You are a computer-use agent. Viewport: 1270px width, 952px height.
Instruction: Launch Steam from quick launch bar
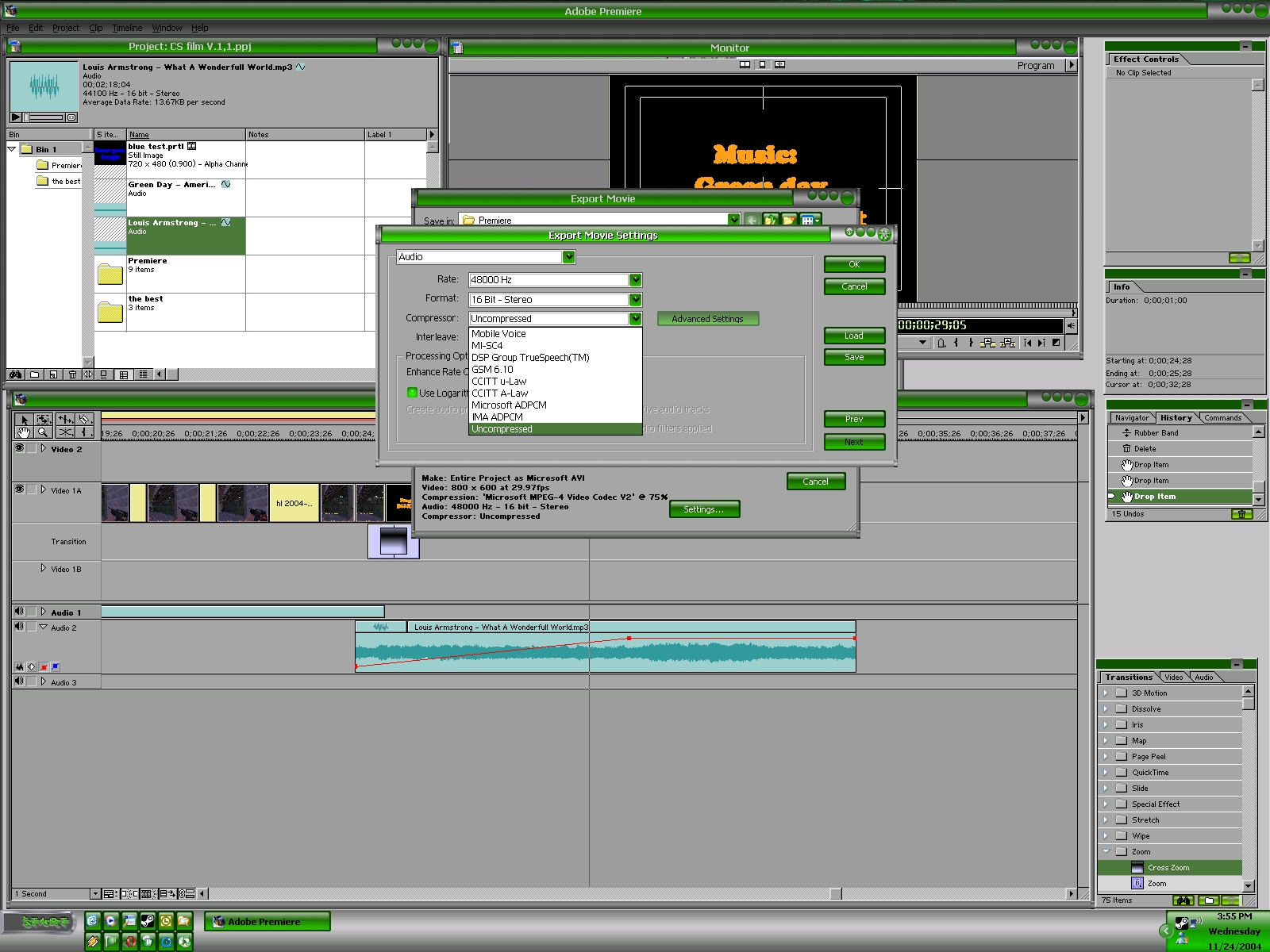click(x=148, y=921)
